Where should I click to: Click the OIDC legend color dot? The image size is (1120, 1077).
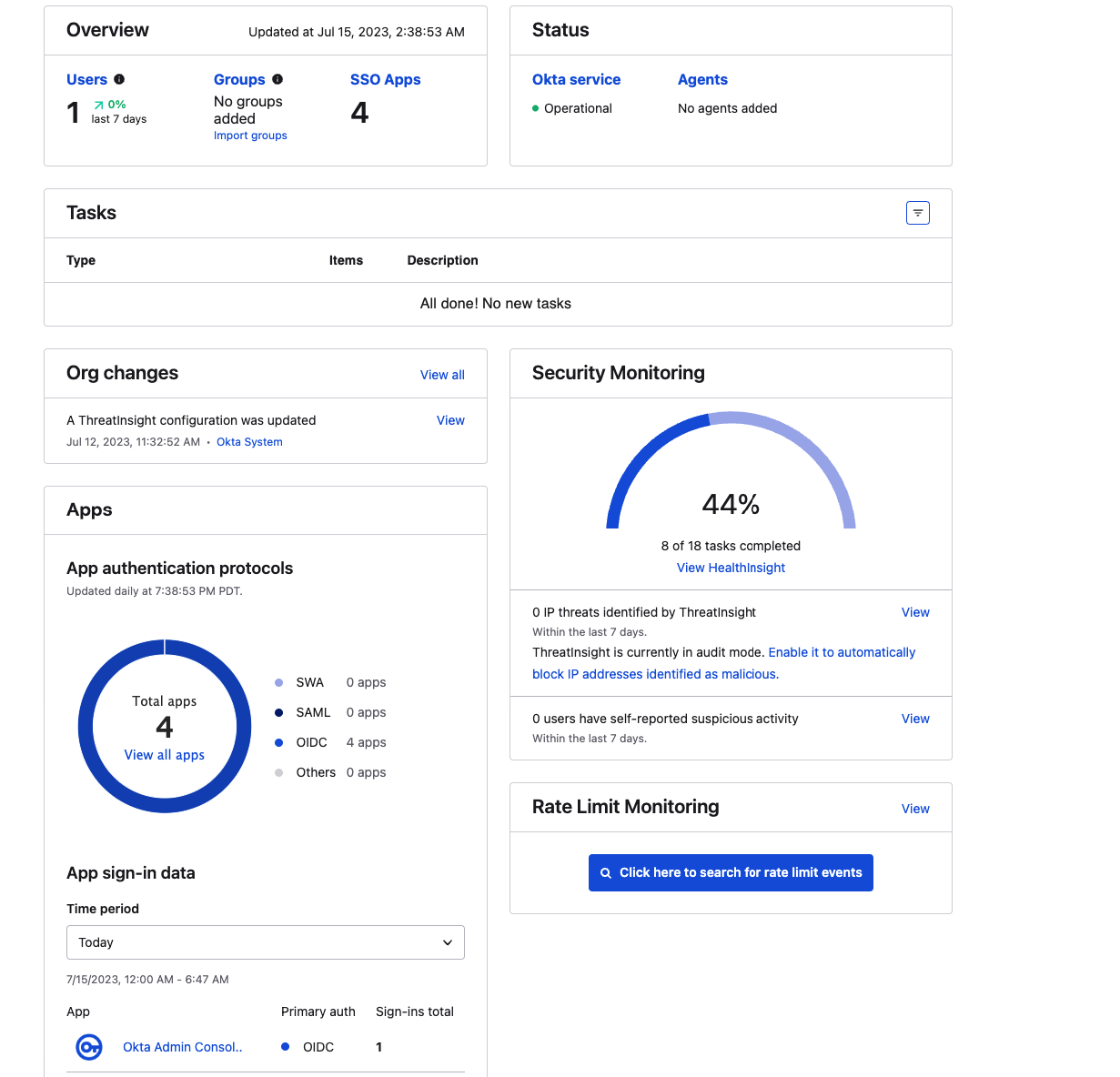[x=278, y=742]
